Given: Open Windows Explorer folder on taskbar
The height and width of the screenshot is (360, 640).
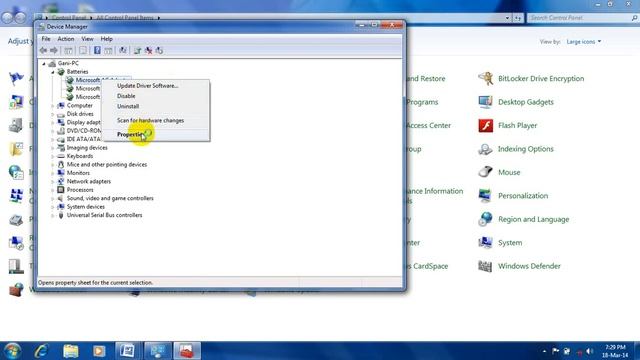Looking at the screenshot, I should [70, 351].
